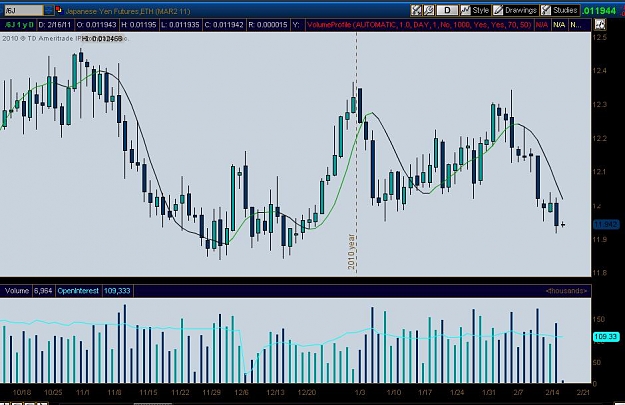The height and width of the screenshot is (405, 625).
Task: Open the chart tools crossed-tools icon
Action: coord(416,10)
